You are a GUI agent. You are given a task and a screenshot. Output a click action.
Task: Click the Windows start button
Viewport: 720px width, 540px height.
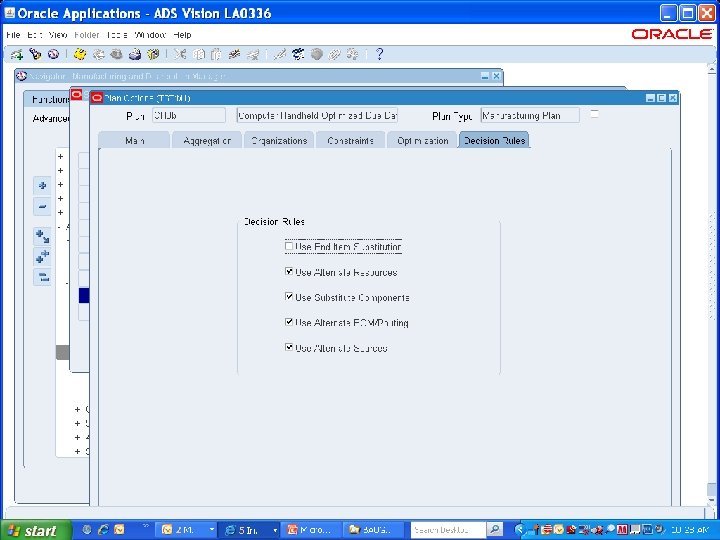pyautogui.click(x=36, y=530)
